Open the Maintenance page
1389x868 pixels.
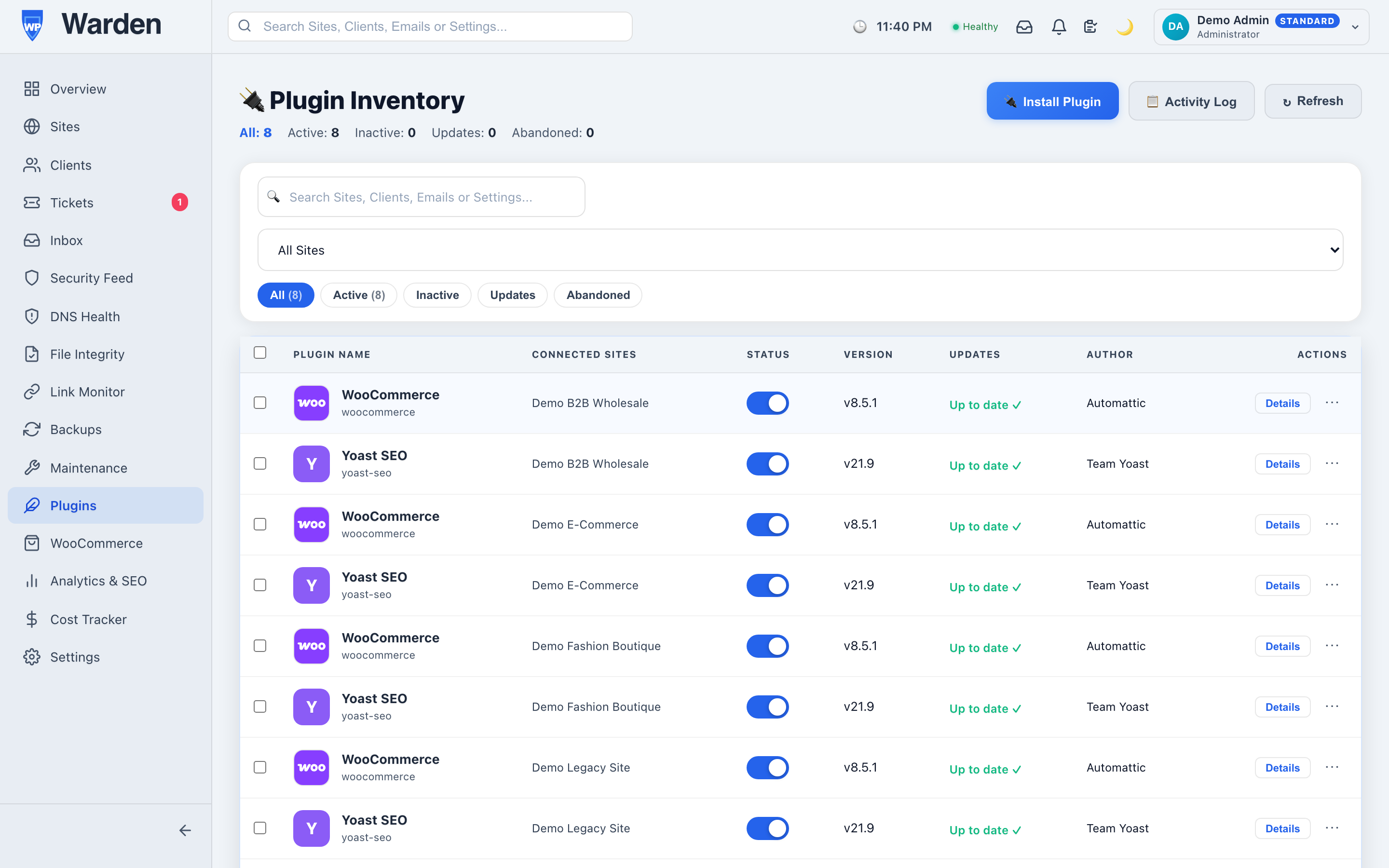click(106, 468)
